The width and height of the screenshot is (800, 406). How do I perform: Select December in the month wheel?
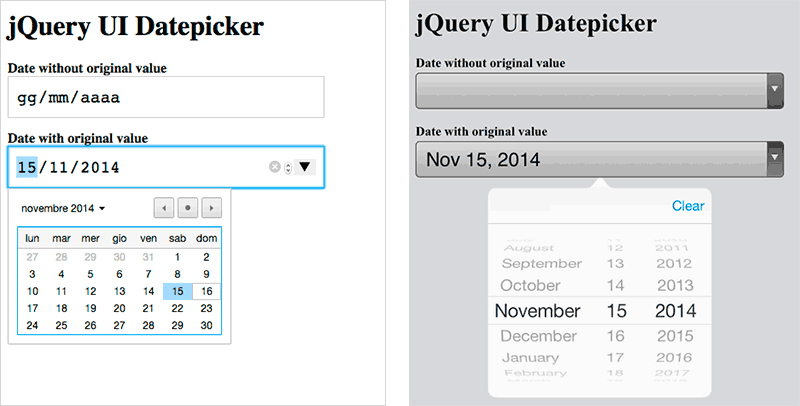click(538, 336)
